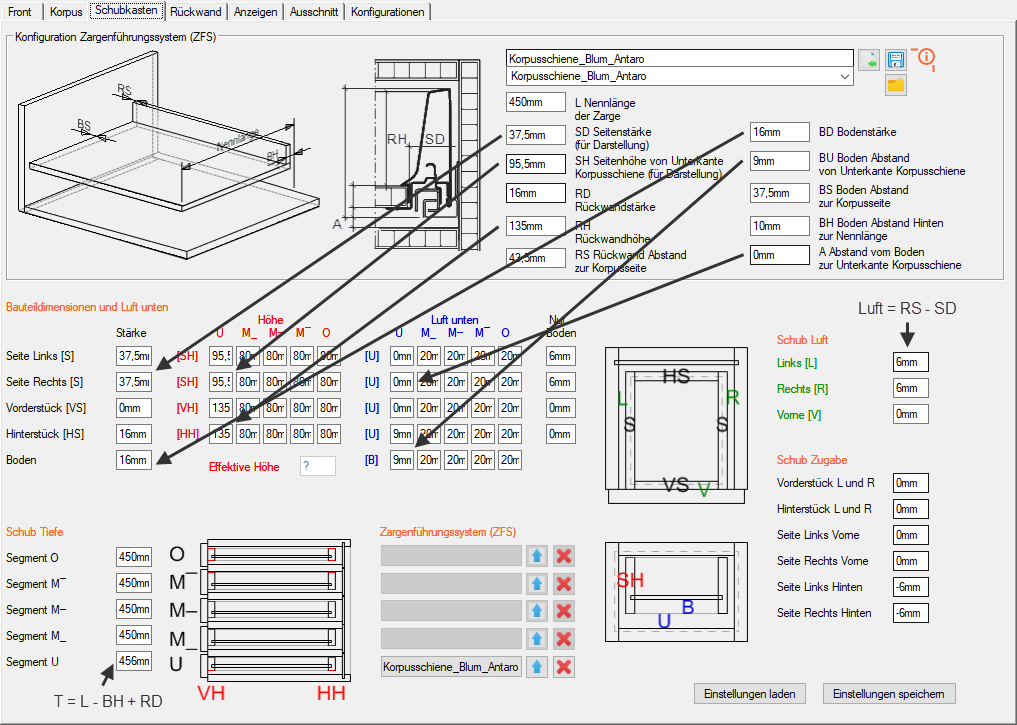Click the BH Boden Abstand Hinten field
The width and height of the screenshot is (1017, 725).
[780, 226]
